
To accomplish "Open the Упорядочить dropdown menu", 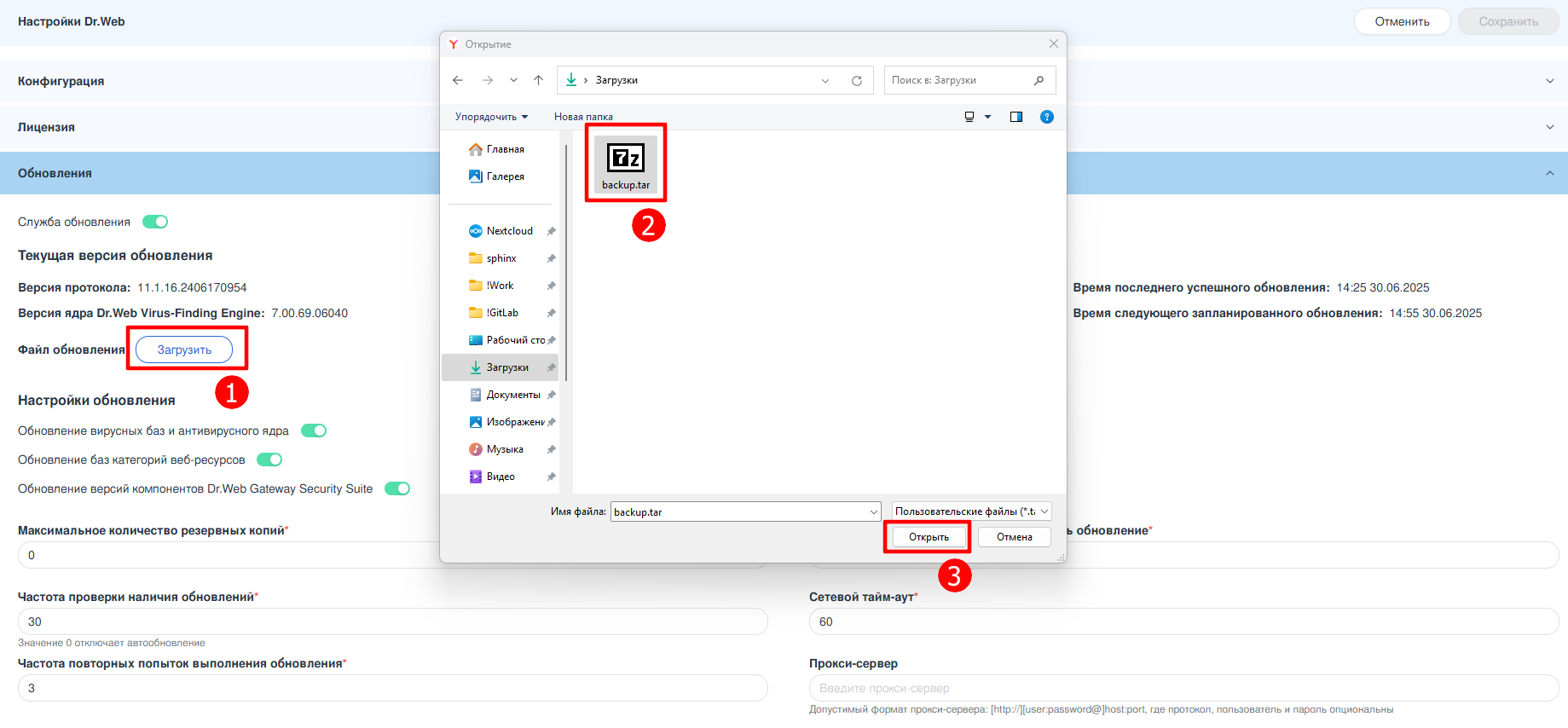I will point(491,117).
